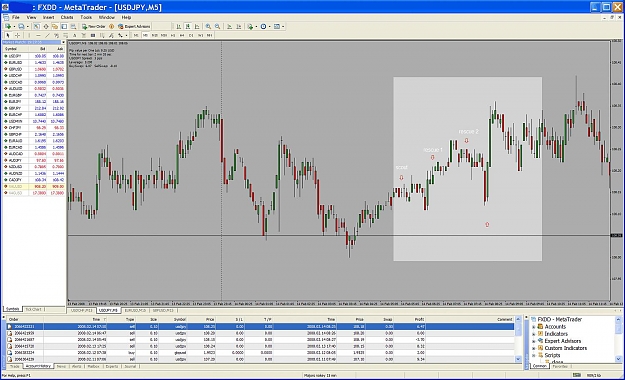
Task: Switch to the EURUSD chart tab
Action: pyautogui.click(x=135, y=310)
